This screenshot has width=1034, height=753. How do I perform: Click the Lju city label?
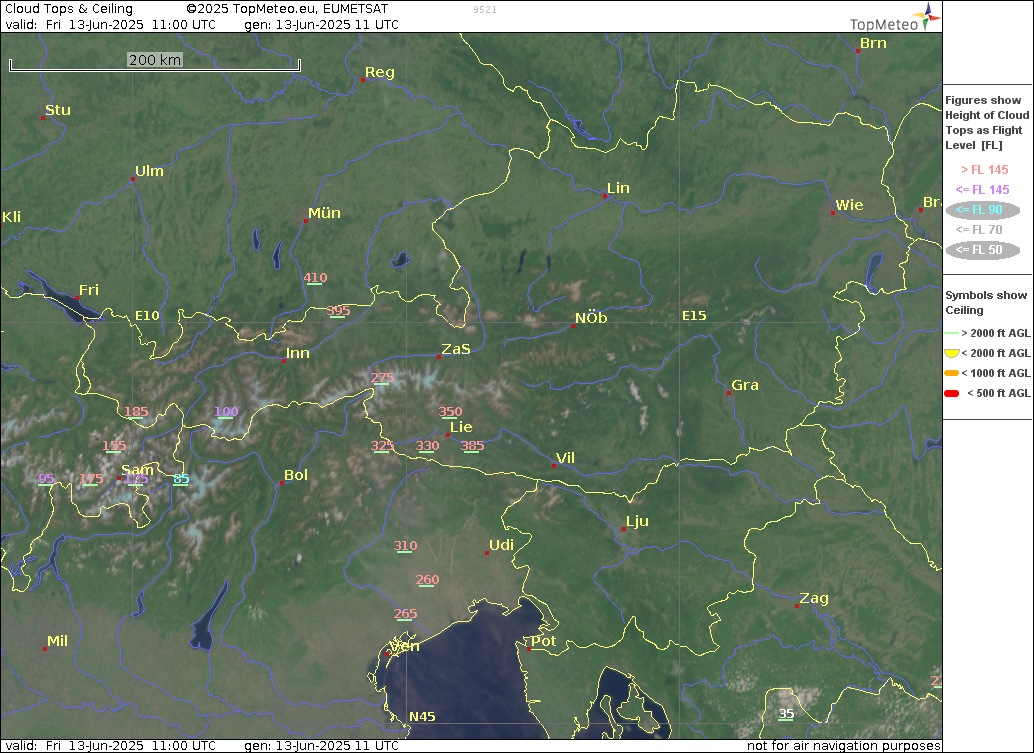coord(637,522)
